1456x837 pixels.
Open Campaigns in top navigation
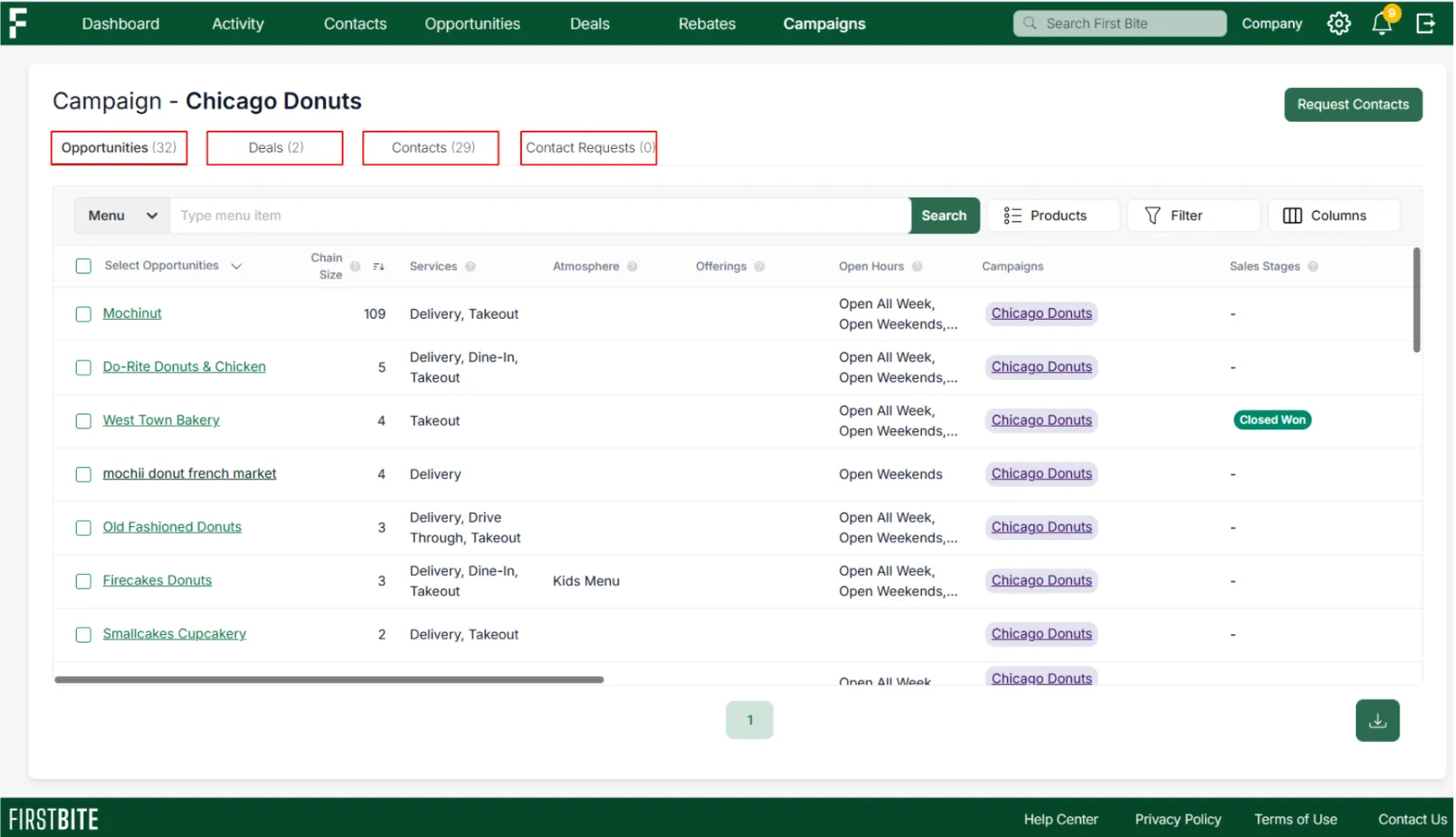(826, 24)
